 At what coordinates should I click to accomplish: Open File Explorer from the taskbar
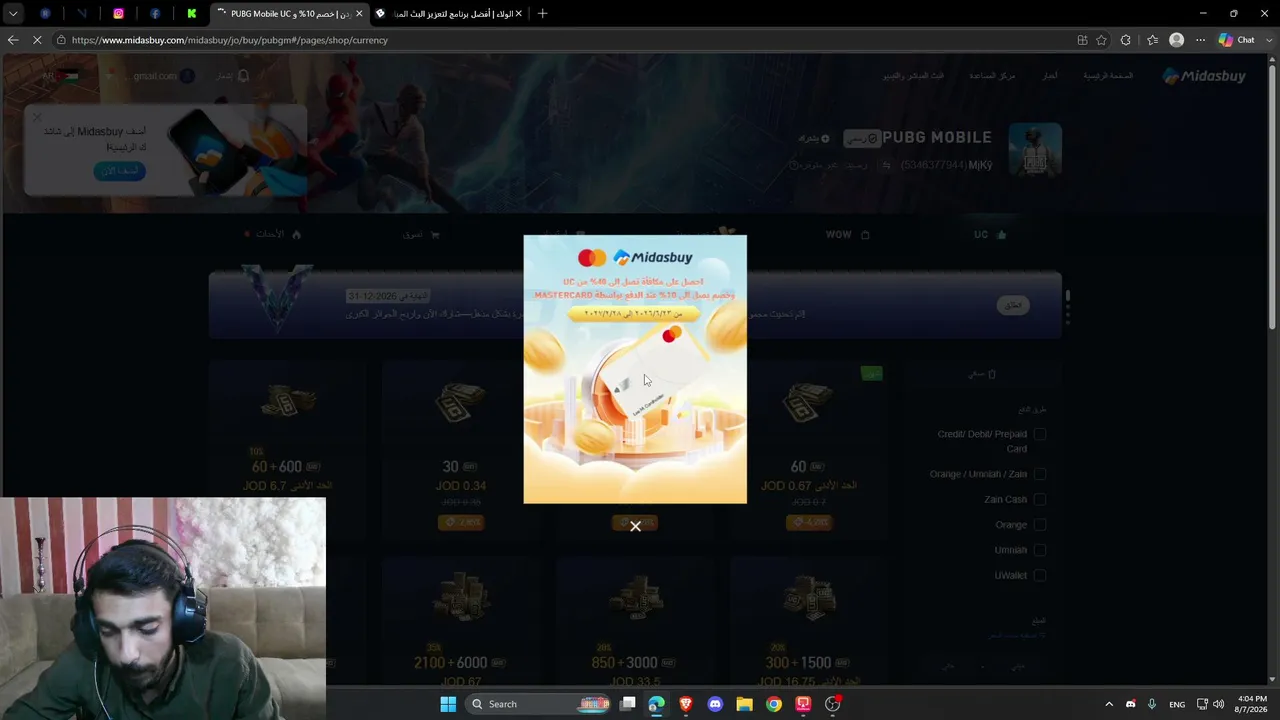coord(745,704)
